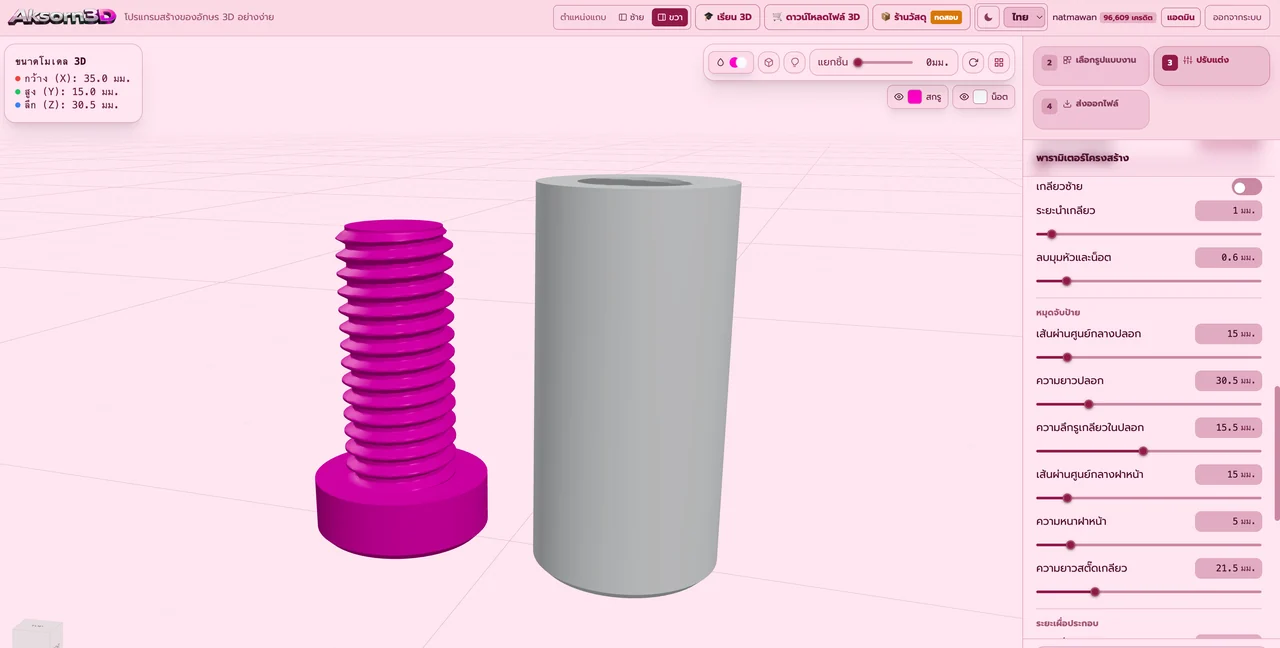Adjust the แยกชิ้น explode slider
Screen dimensions: 1280x648
[885, 62]
